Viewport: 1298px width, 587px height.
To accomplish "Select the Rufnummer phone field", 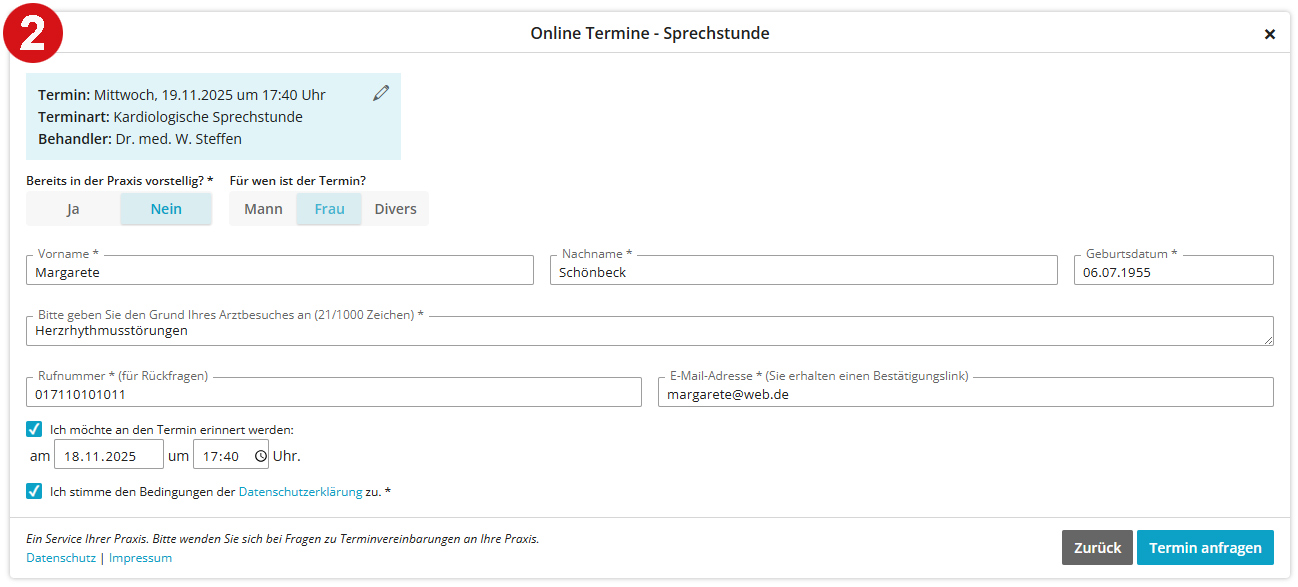I will click(334, 392).
